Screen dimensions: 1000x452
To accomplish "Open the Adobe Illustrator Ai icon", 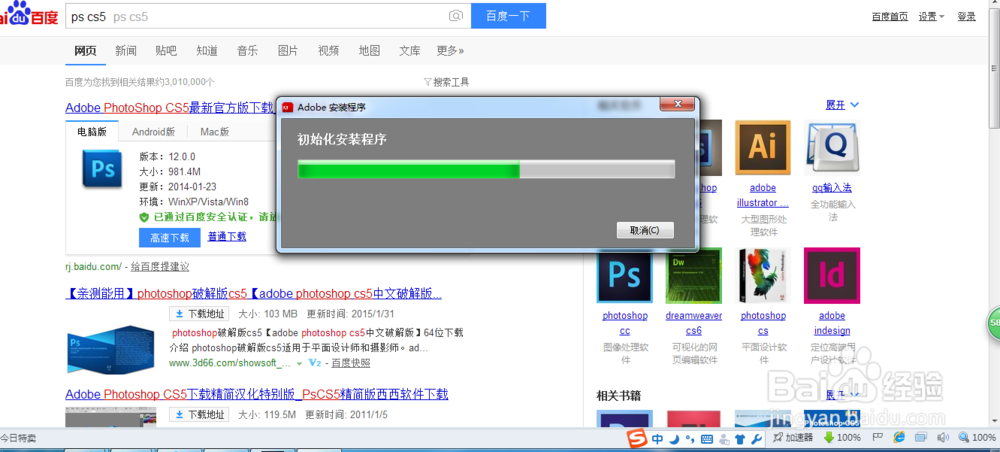I will click(762, 147).
